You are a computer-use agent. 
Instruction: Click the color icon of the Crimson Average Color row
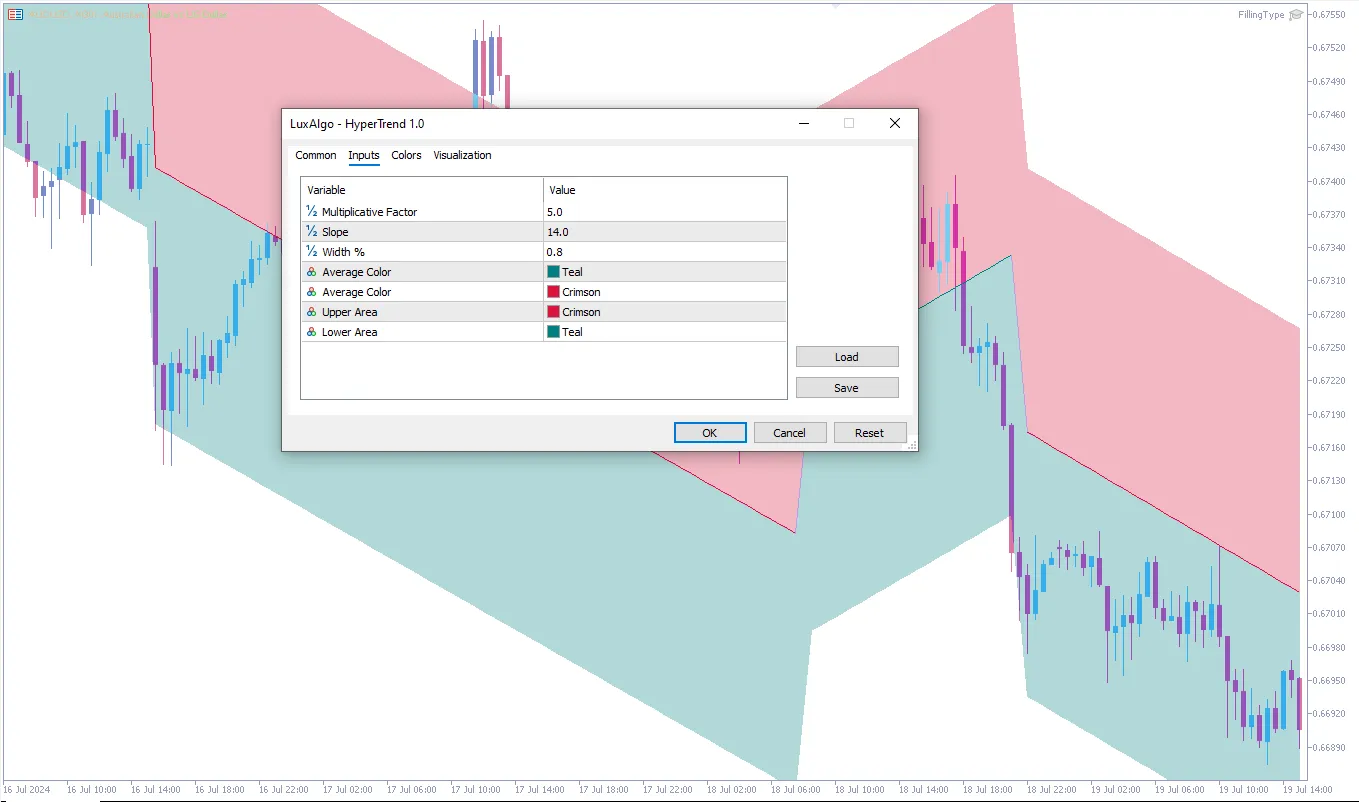tap(312, 292)
